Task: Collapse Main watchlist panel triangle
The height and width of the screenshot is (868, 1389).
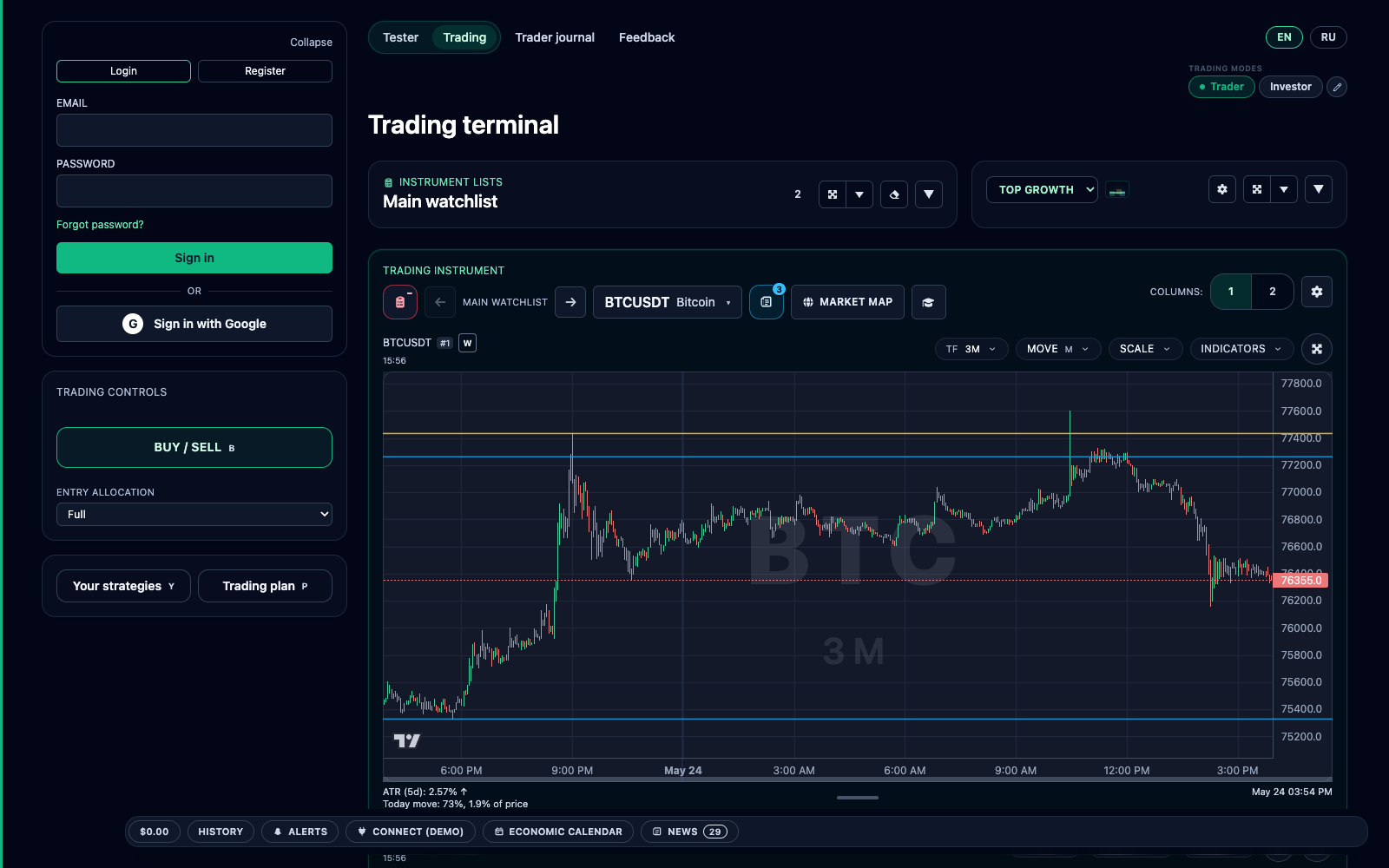Action: [x=929, y=194]
